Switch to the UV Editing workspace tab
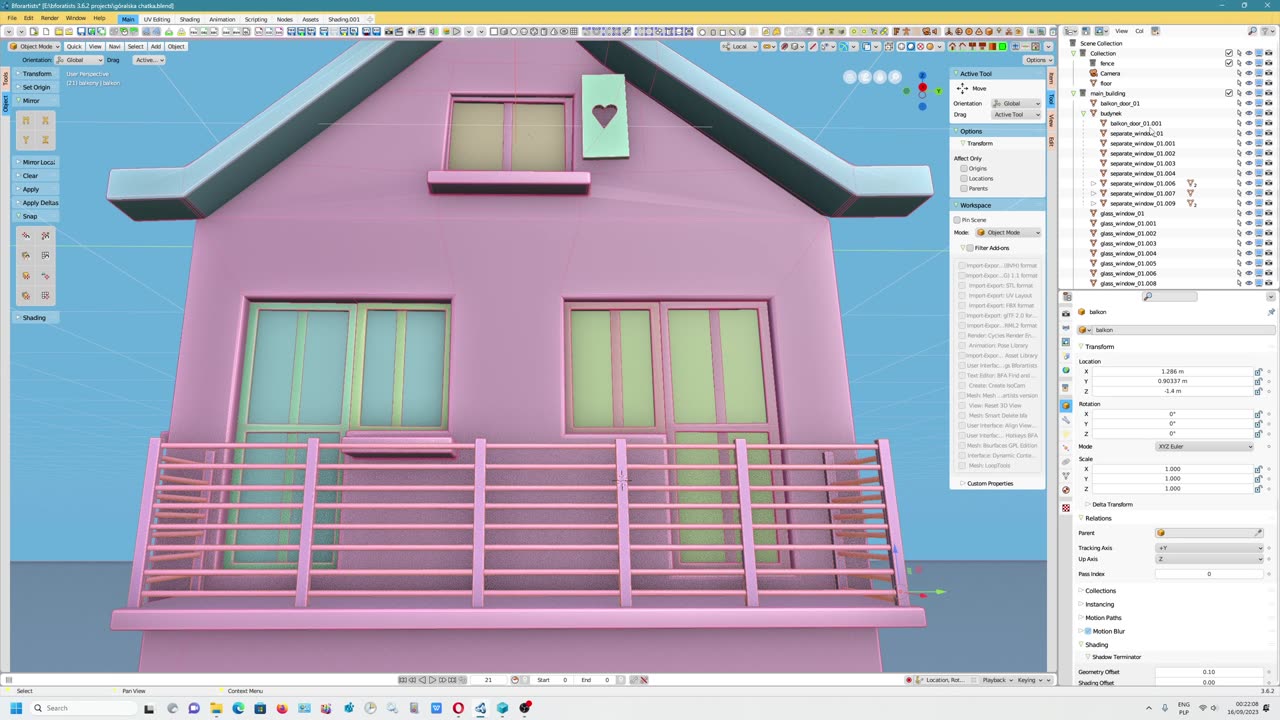The image size is (1280, 720). (x=157, y=19)
